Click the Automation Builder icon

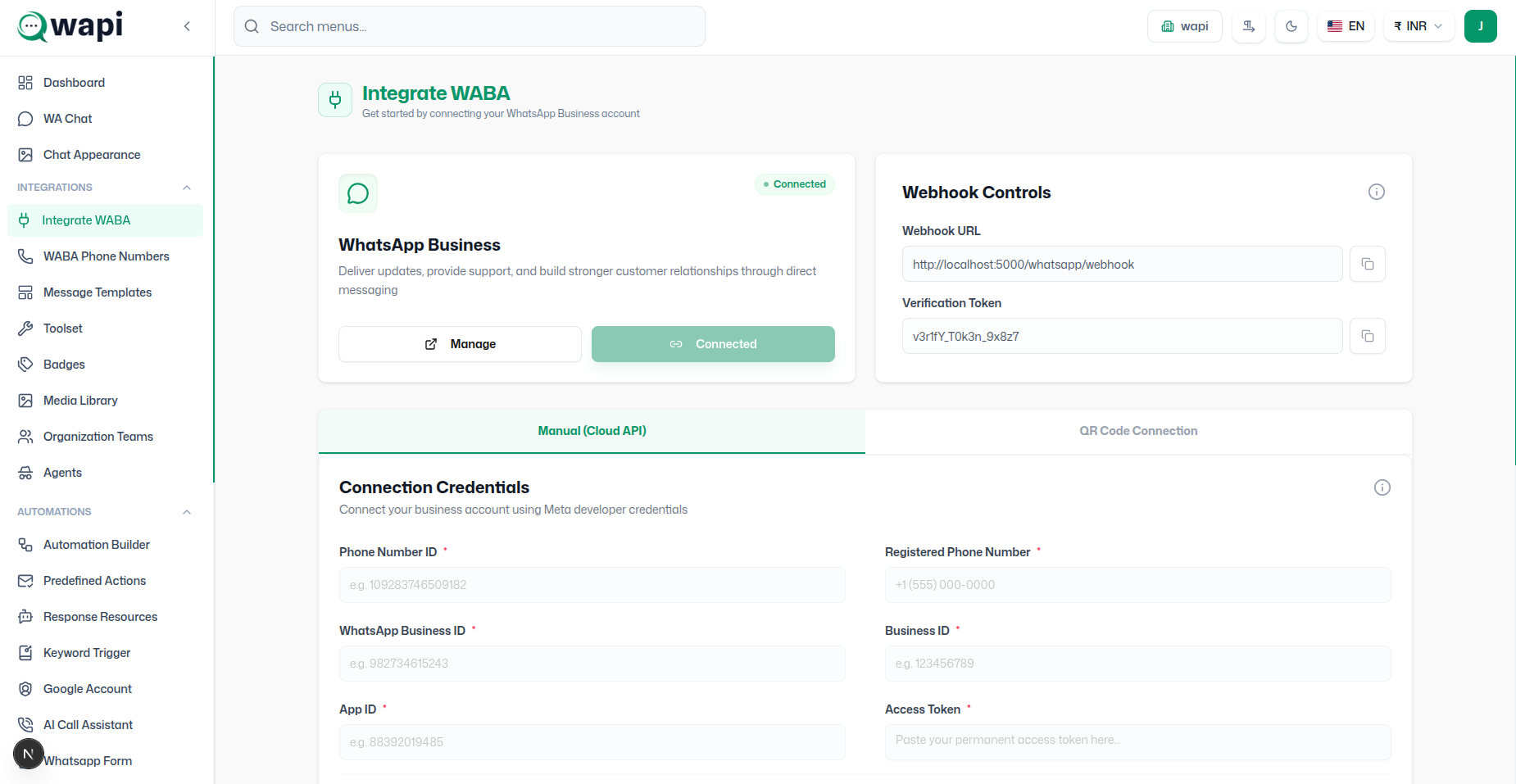pos(25,545)
